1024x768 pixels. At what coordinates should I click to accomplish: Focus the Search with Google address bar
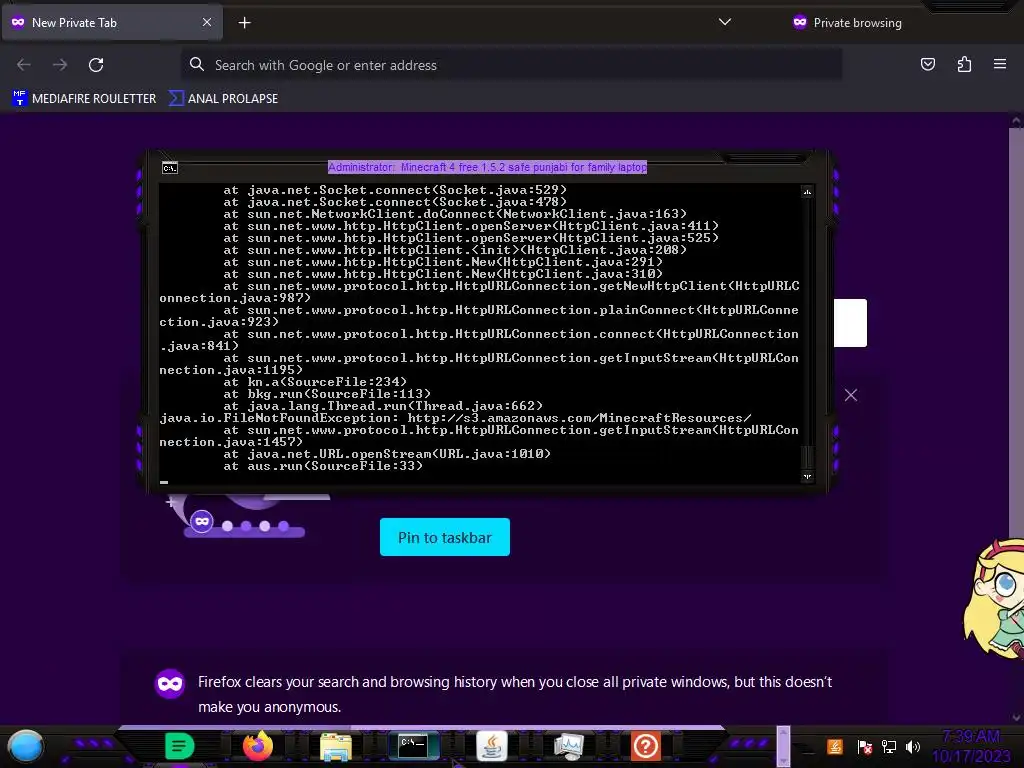click(511, 65)
